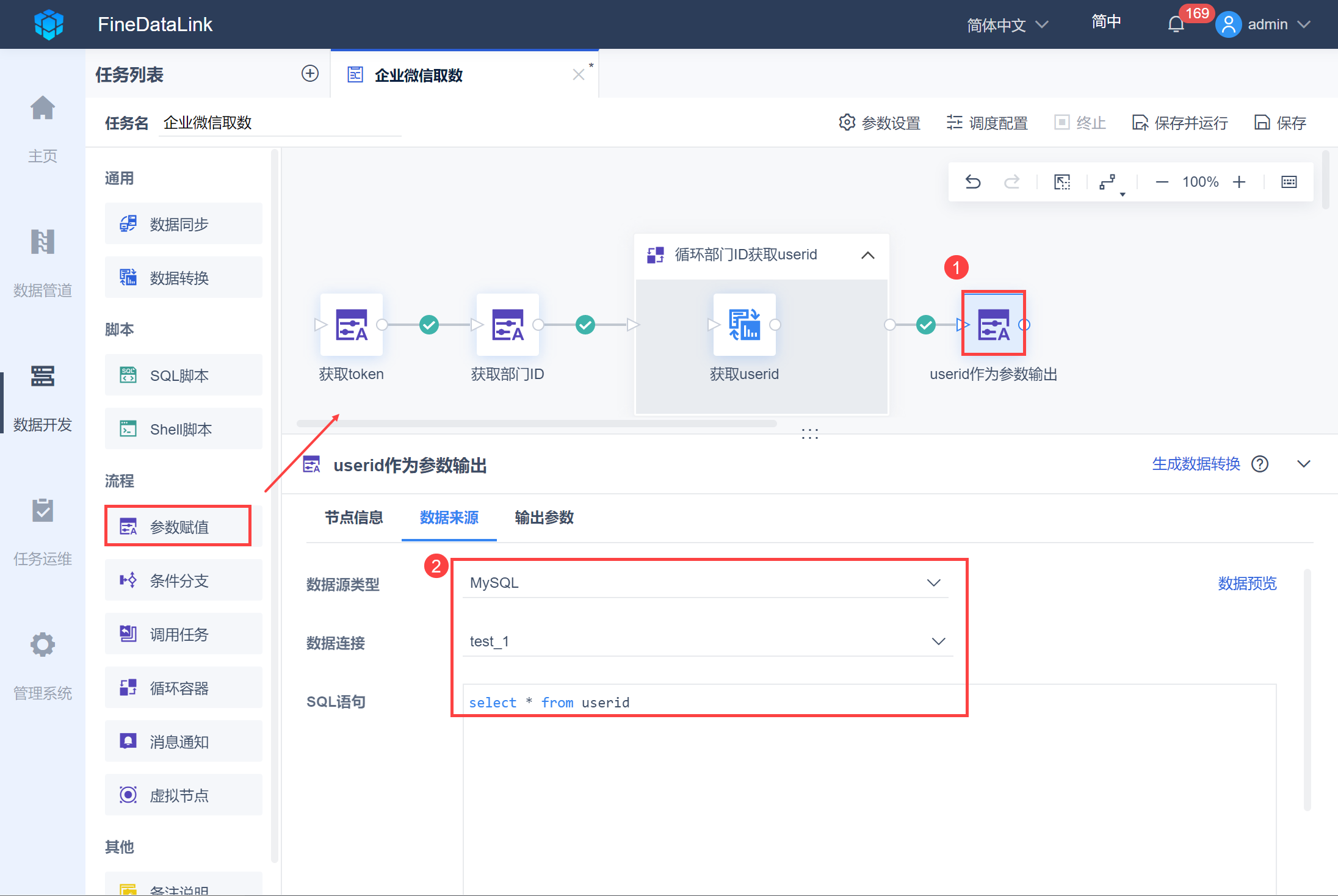
Task: Select the 获取userid data transform node
Action: (744, 325)
